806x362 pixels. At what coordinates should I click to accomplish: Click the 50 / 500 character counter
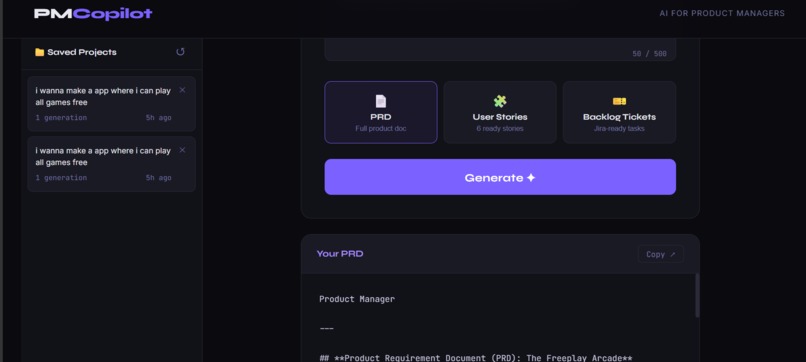click(649, 53)
